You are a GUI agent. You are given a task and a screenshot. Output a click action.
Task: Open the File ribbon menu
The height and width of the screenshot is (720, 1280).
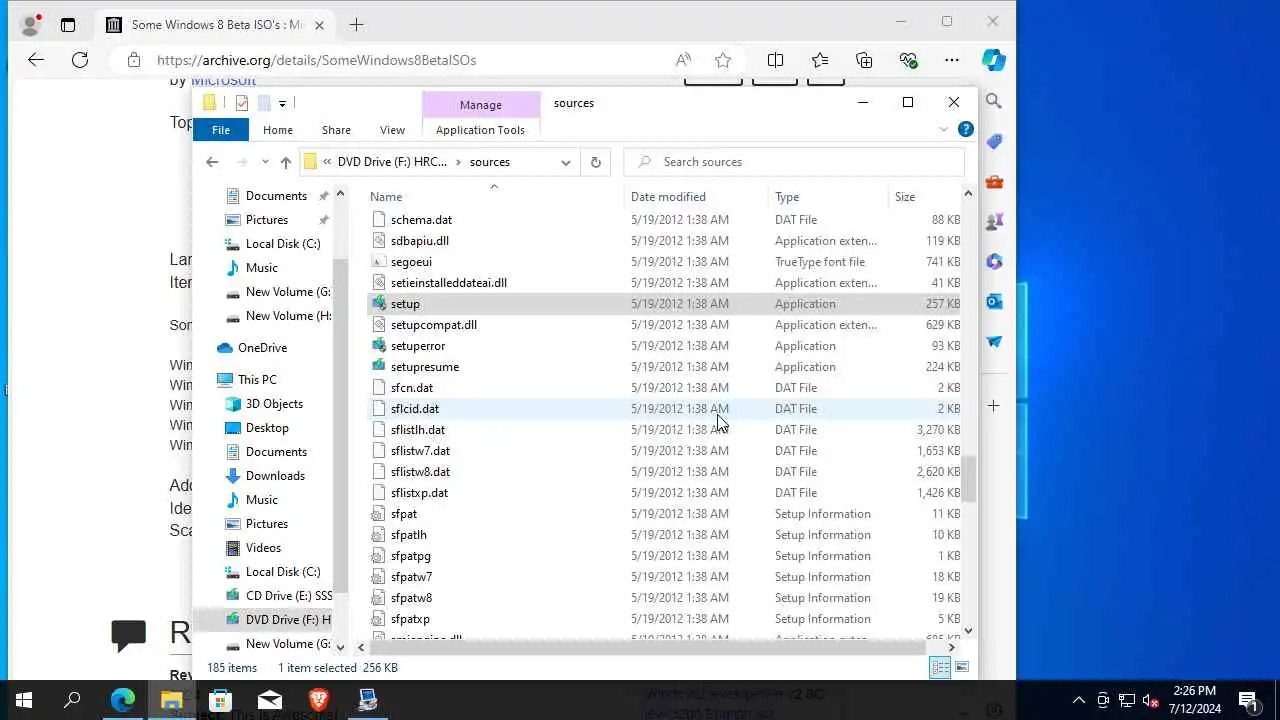pos(221,130)
